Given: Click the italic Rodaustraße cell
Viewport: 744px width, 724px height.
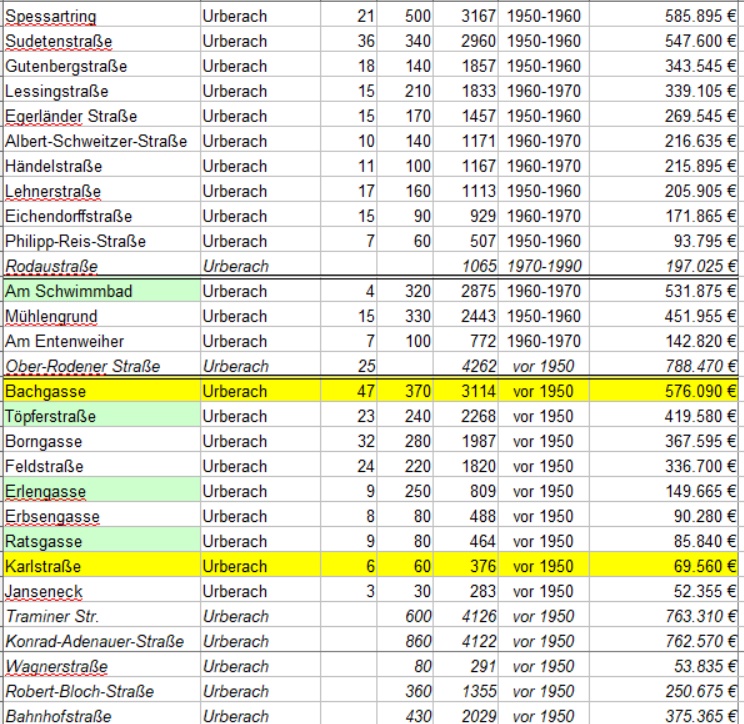Looking at the screenshot, I should [x=100, y=266].
